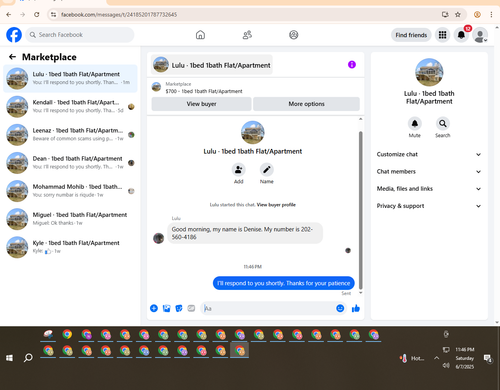Bookmark this page with the star icon
The image size is (500, 390).
pyautogui.click(x=458, y=14)
